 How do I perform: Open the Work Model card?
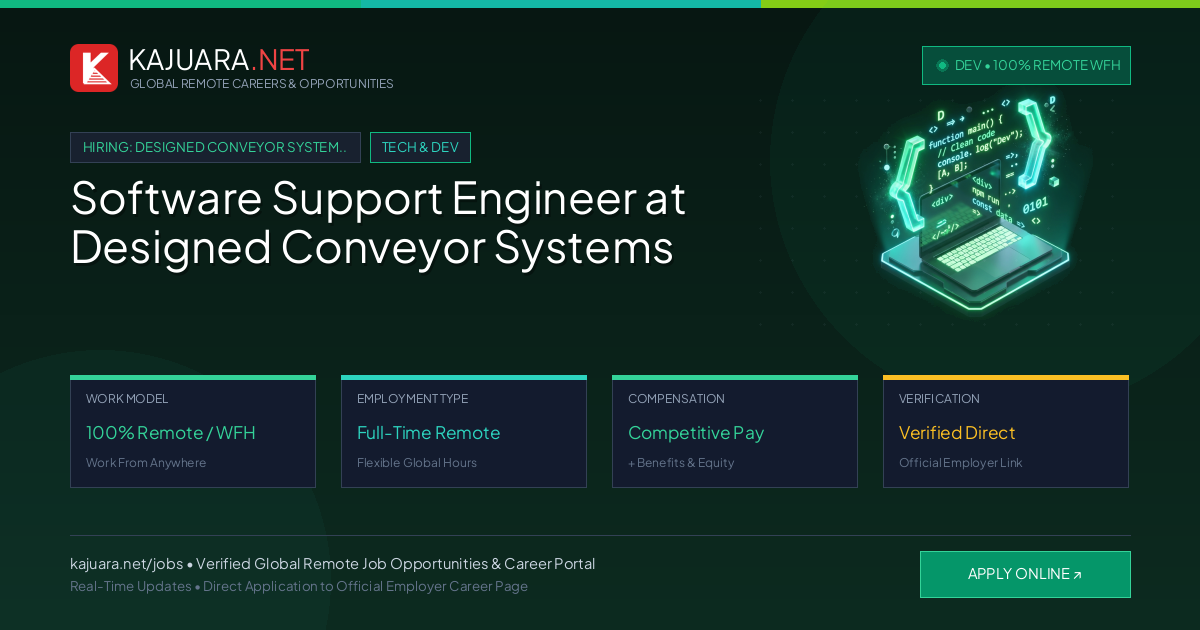point(193,432)
